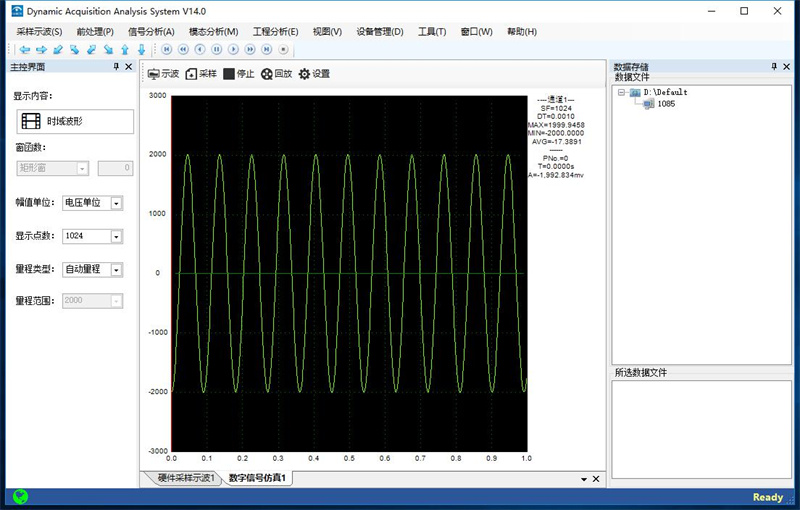This screenshot has height=510, width=800.
Task: Open the document tab list dropdown arrow
Action: [x=584, y=479]
